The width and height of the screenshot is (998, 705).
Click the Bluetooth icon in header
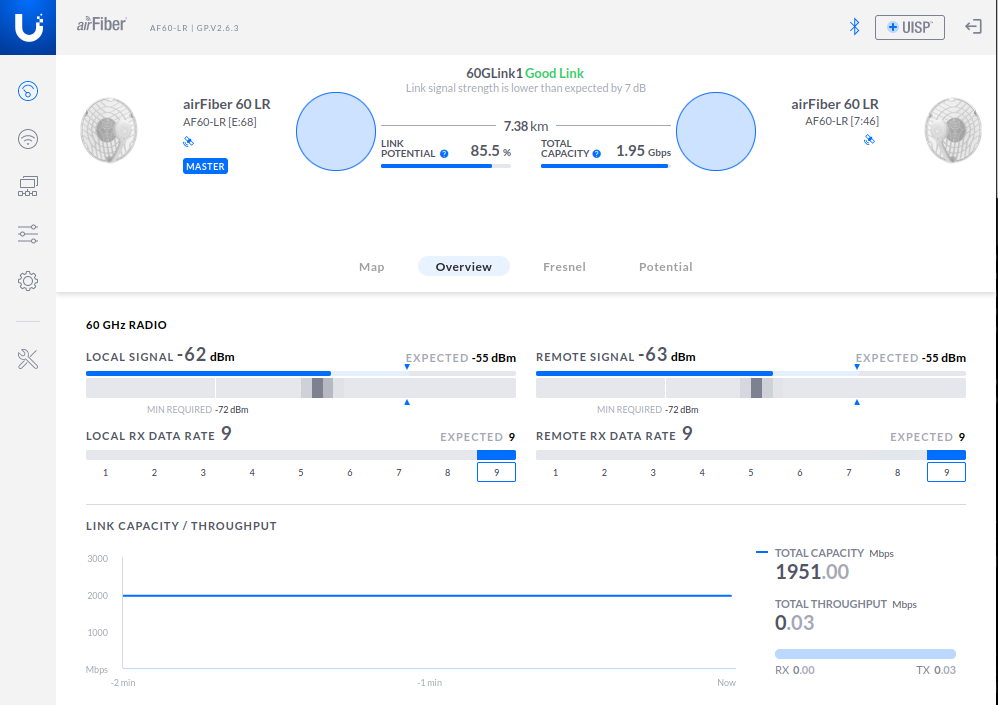pos(854,27)
